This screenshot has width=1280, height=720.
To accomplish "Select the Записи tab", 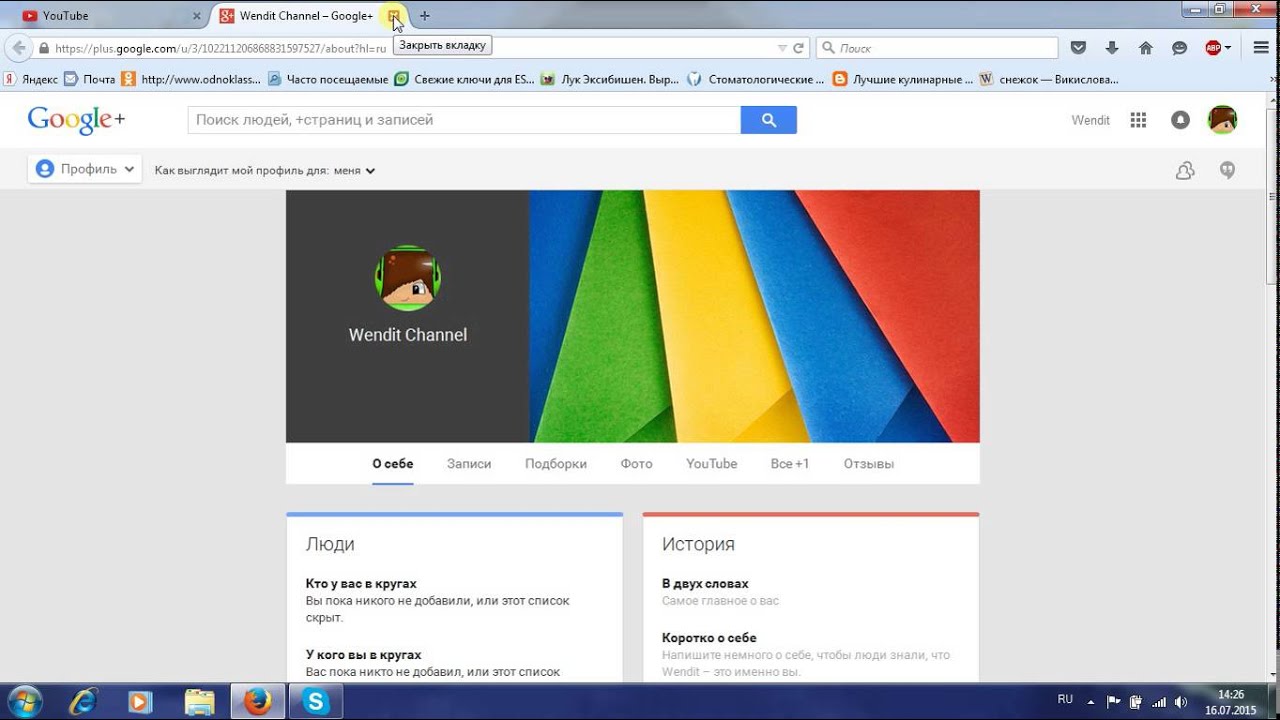I will 469,464.
